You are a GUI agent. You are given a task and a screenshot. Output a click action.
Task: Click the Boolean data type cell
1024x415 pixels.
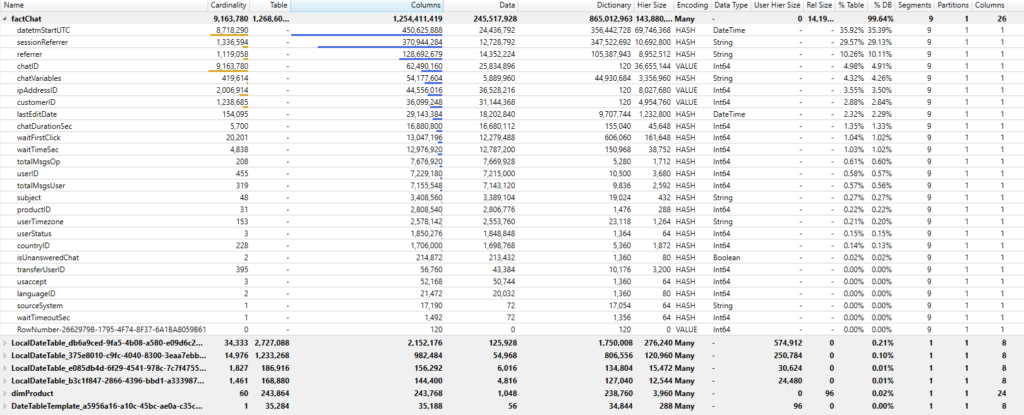[727, 257]
